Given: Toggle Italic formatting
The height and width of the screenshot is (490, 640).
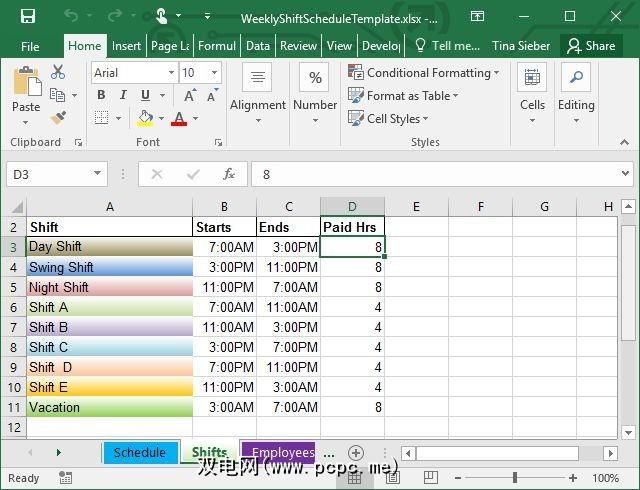Looking at the screenshot, I should click(123, 95).
